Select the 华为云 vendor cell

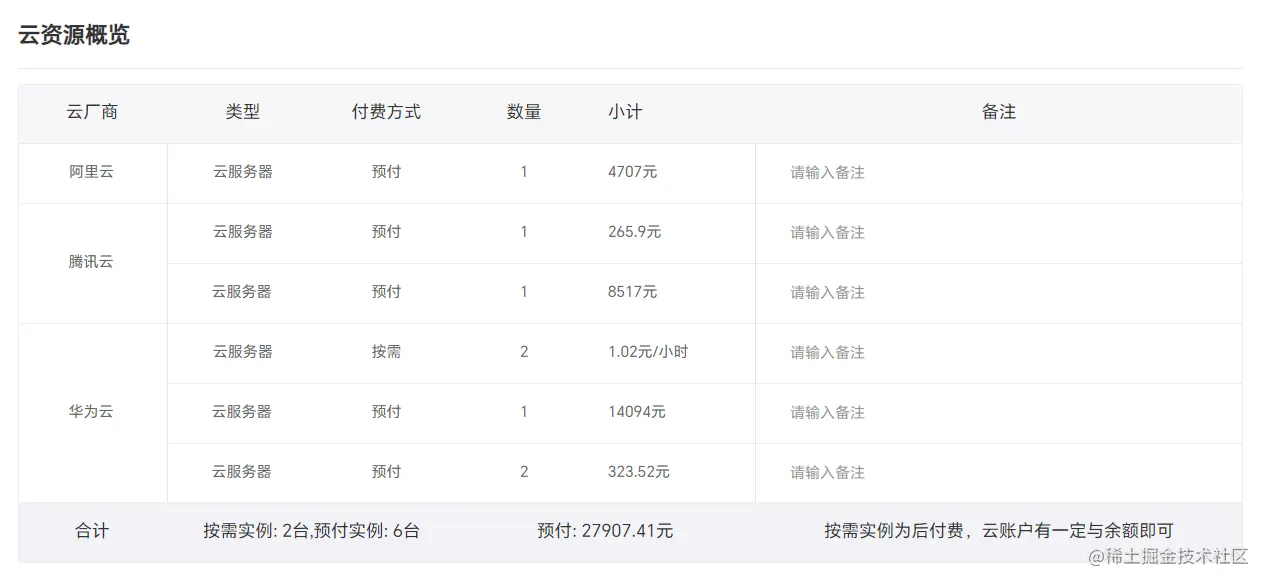[92, 412]
